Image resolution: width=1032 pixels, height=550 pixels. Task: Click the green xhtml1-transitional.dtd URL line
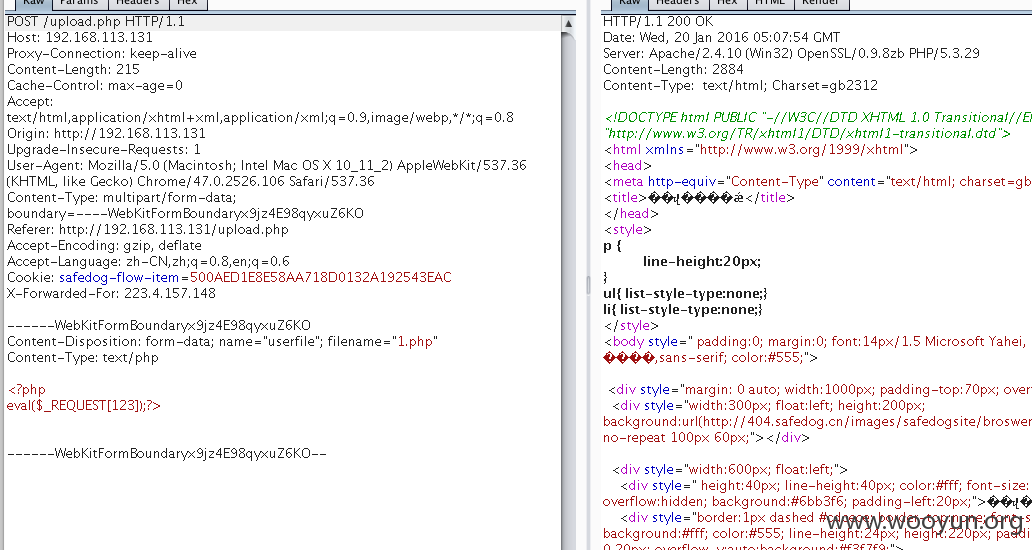pyautogui.click(x=807, y=134)
